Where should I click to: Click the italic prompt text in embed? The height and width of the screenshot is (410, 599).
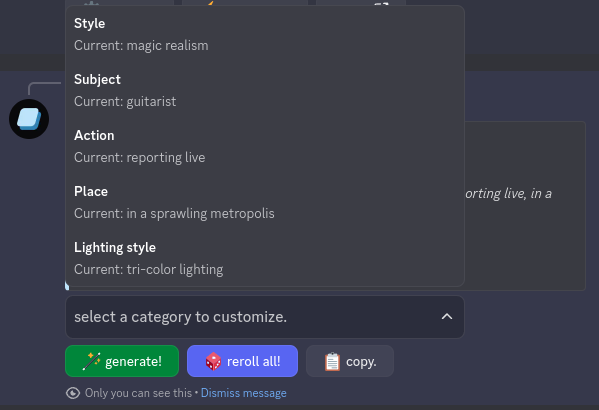coord(508,194)
